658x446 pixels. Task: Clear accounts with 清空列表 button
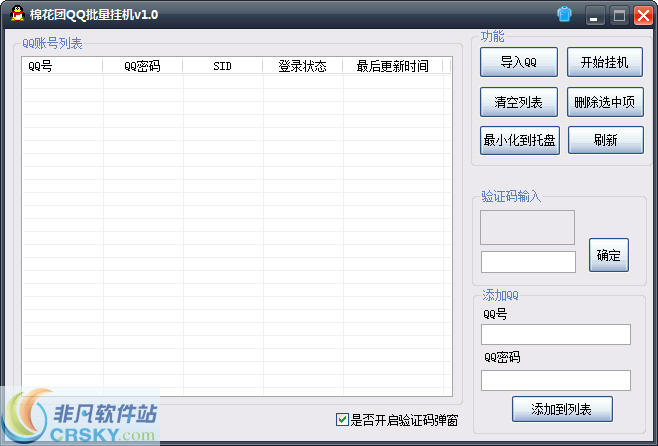click(519, 102)
